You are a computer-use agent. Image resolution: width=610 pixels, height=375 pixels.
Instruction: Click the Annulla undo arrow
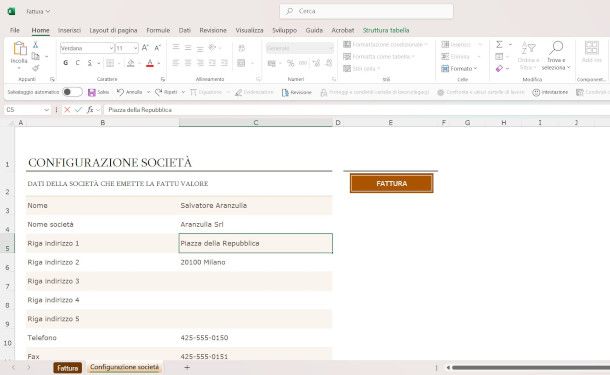(x=120, y=92)
